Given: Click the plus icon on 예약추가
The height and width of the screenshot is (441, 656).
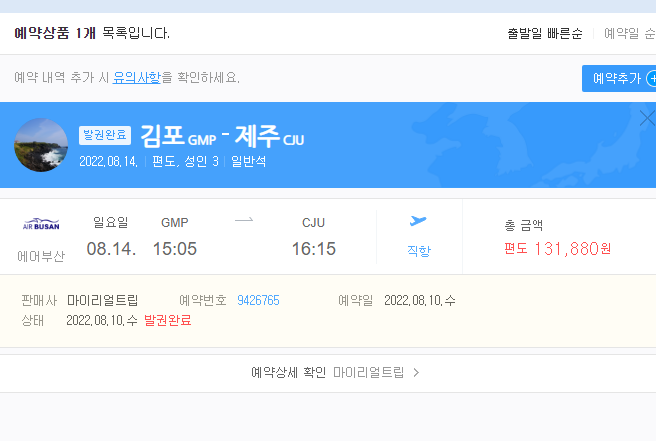Looking at the screenshot, I should click(650, 78).
